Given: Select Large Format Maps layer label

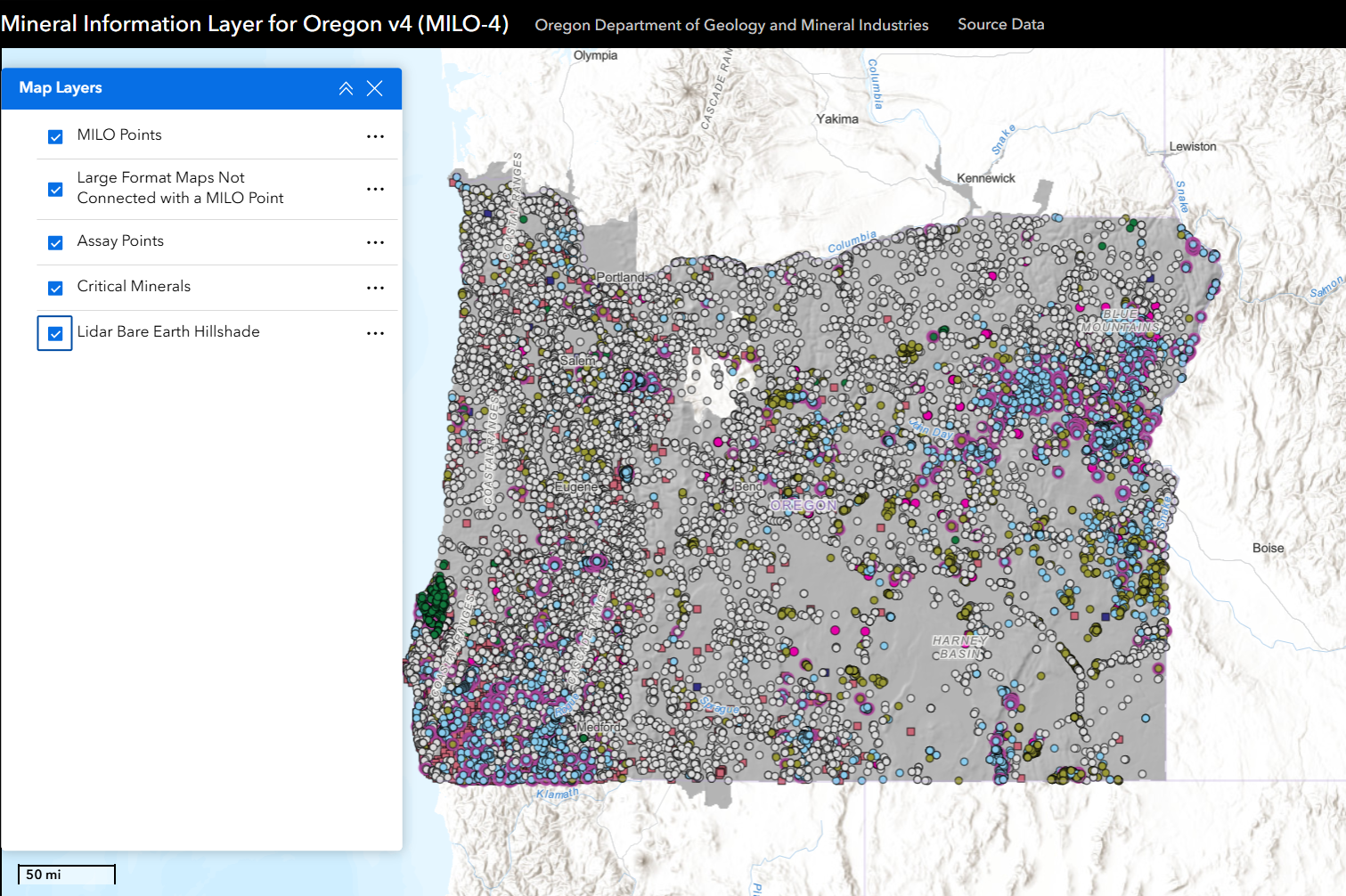Looking at the screenshot, I should click(180, 188).
